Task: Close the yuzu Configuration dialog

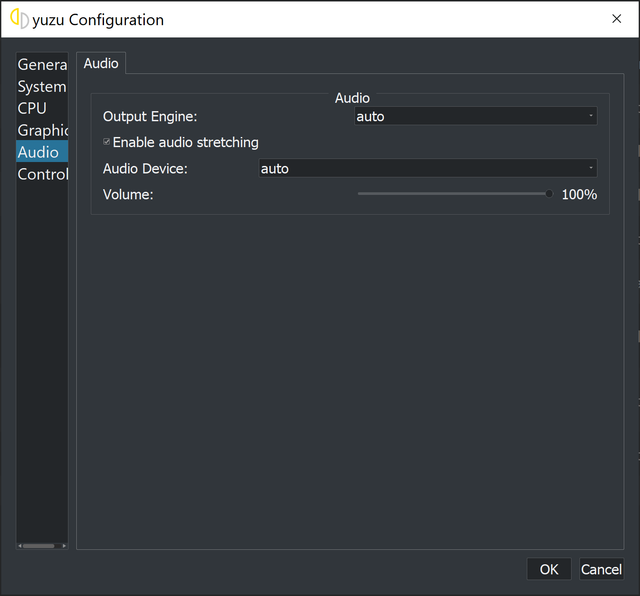Action: click(x=616, y=19)
